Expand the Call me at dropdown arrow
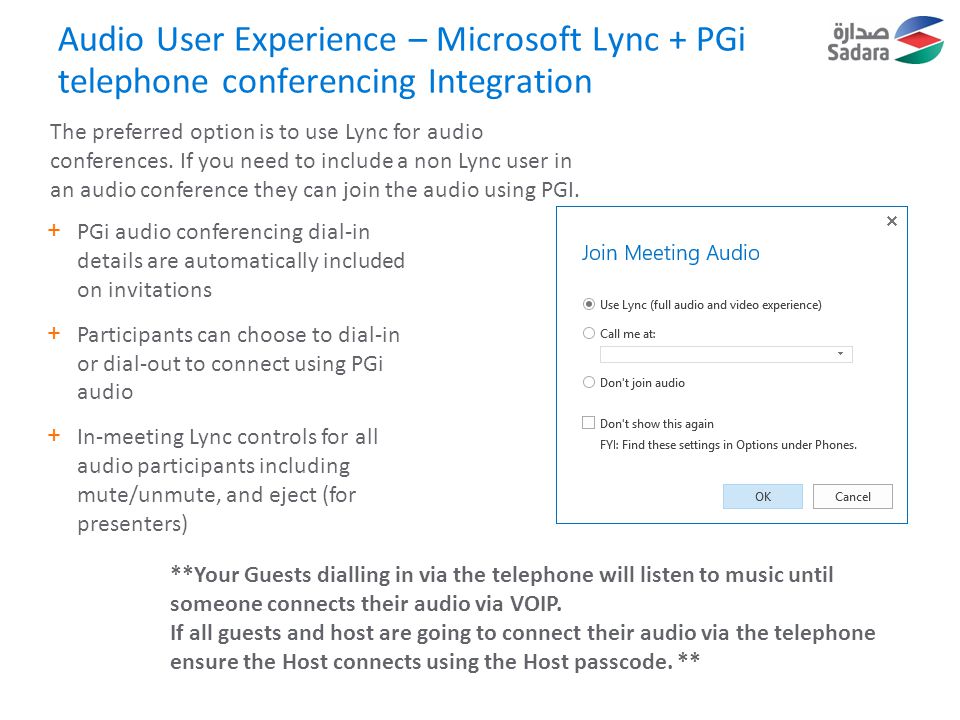Viewport: 960px width, 720px height. (840, 354)
